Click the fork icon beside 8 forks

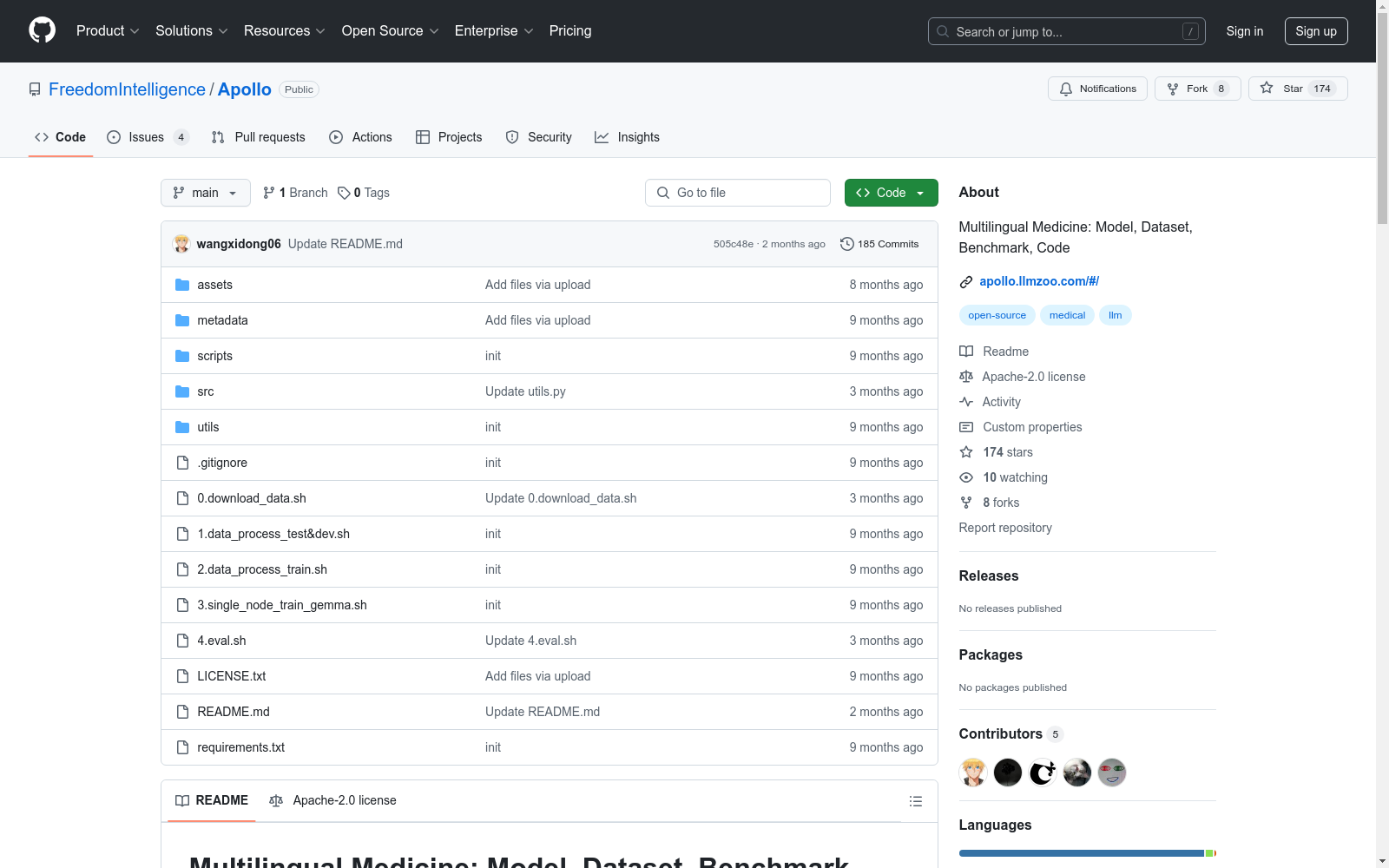tap(966, 503)
